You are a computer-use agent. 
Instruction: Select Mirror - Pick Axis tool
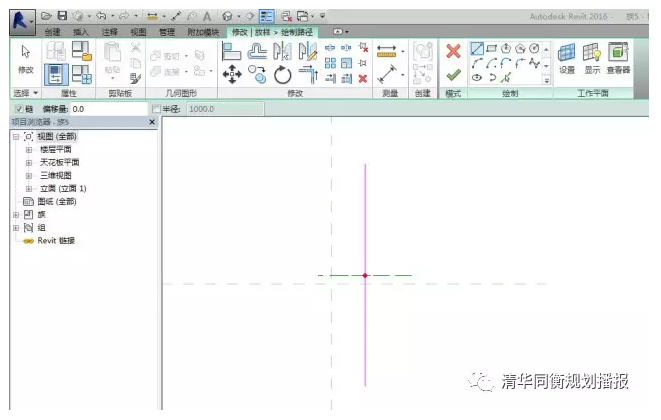pos(282,51)
